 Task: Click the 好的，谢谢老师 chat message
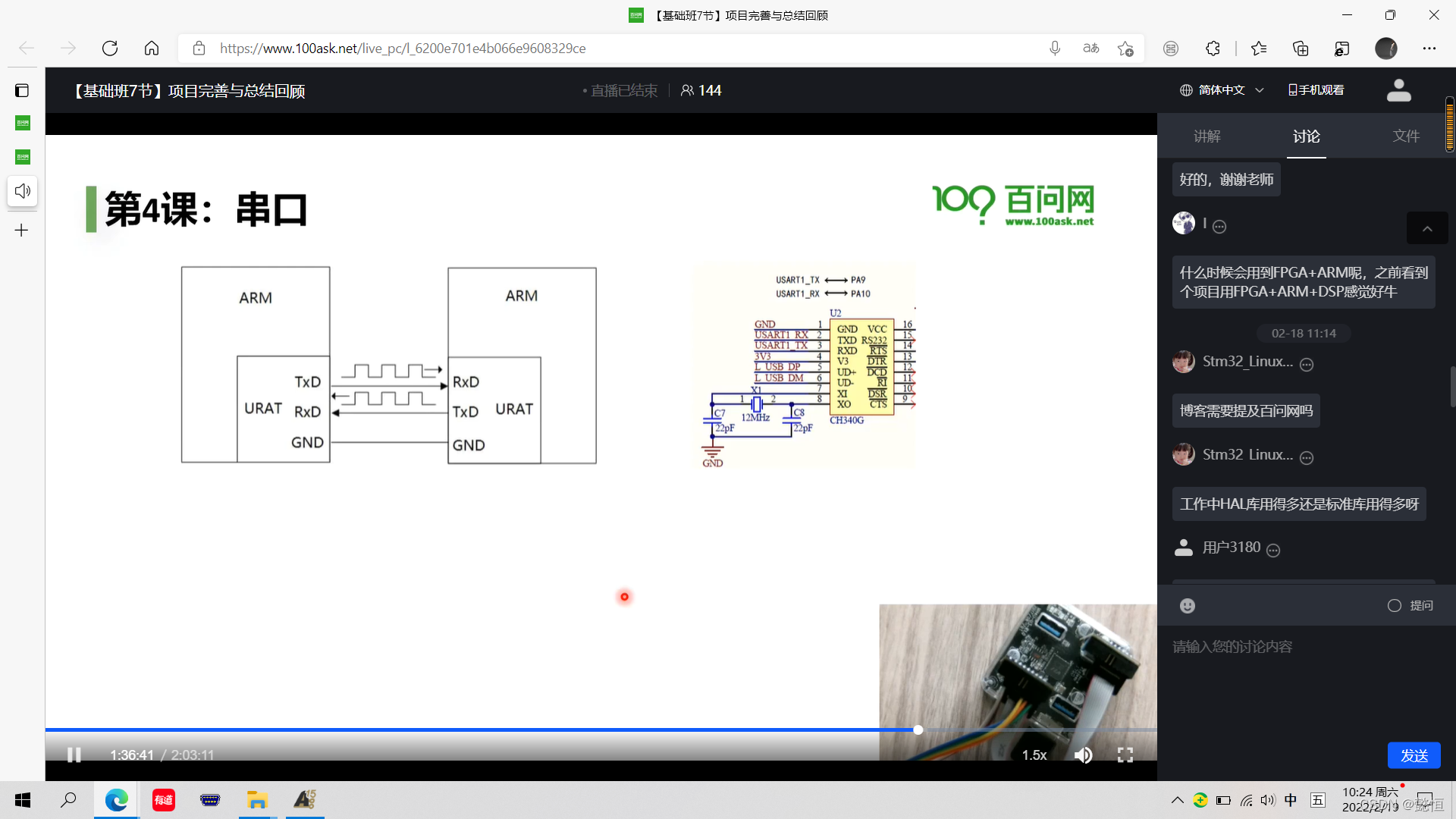[x=1226, y=180]
